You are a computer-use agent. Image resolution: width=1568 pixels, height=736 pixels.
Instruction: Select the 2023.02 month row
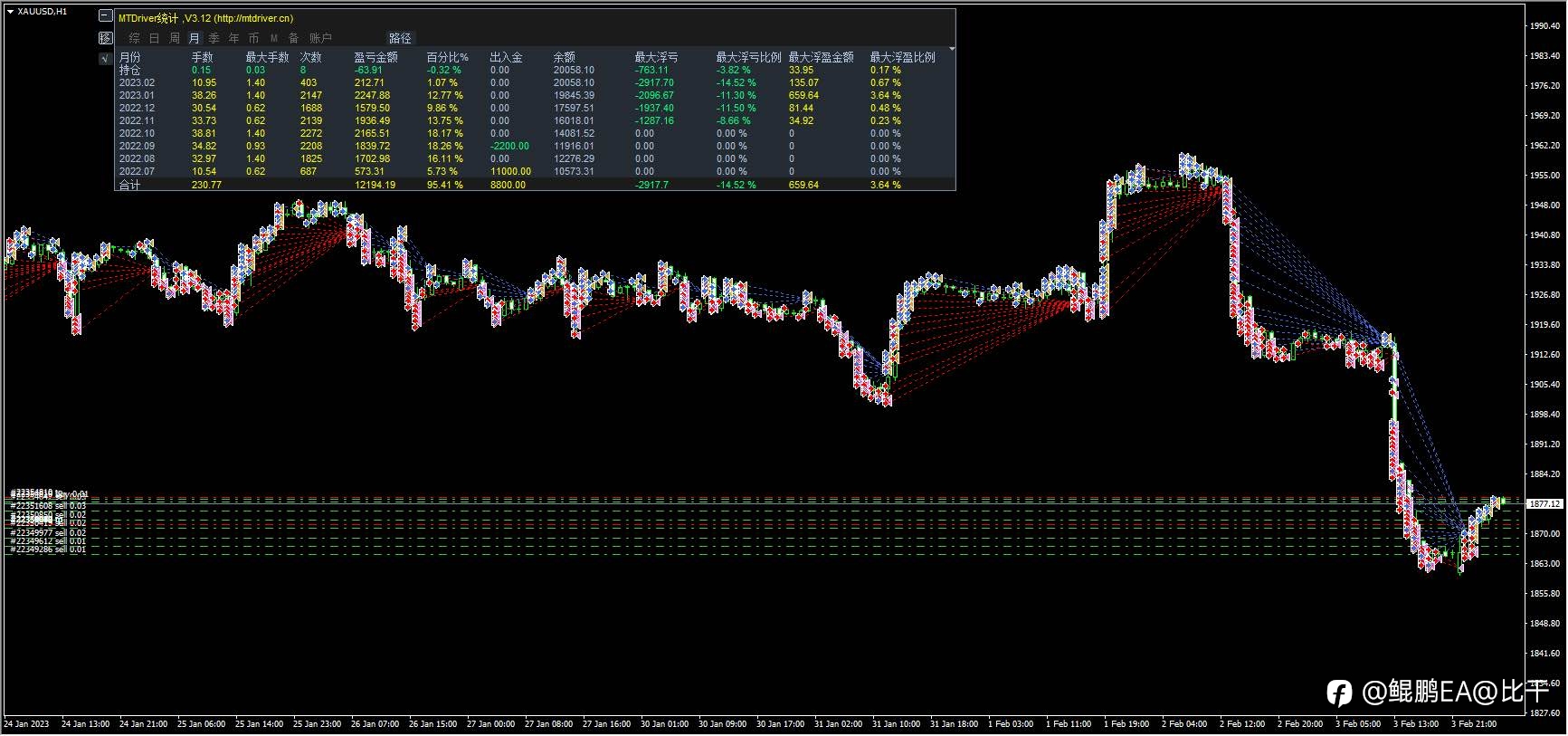click(x=535, y=82)
